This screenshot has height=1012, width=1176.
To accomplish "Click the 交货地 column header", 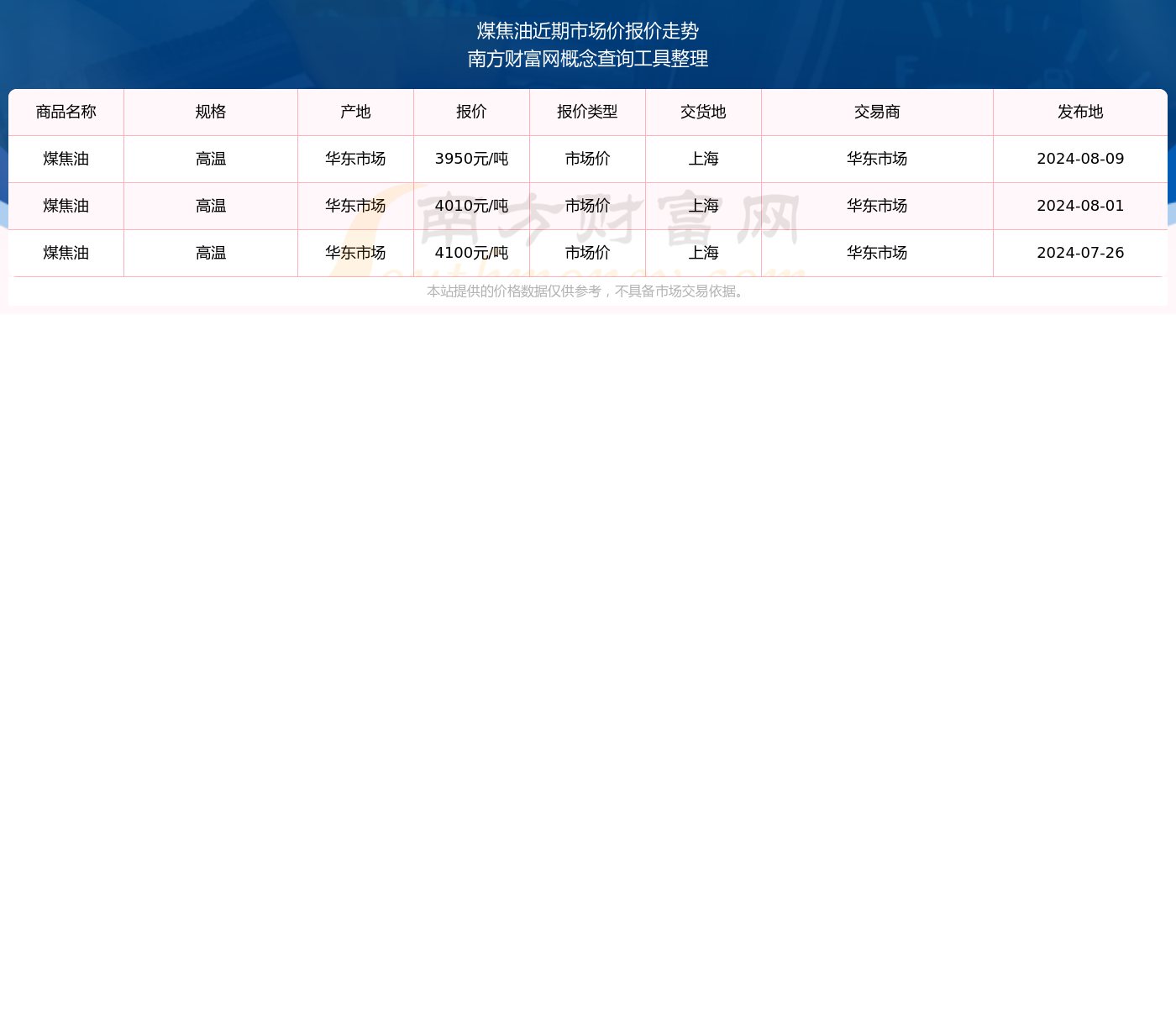I will [x=703, y=113].
